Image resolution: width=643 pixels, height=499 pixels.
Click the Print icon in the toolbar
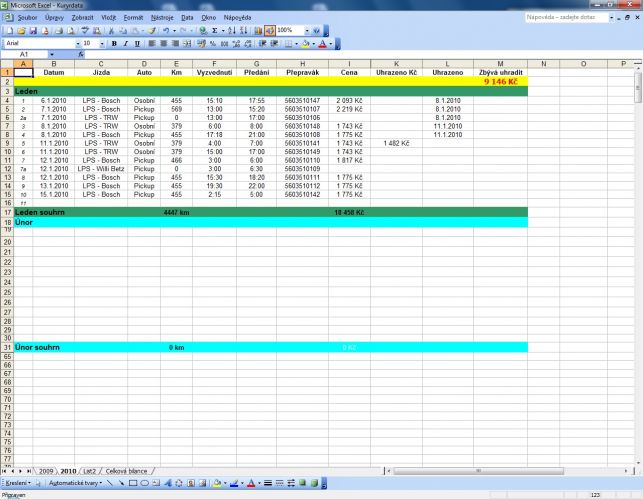point(59,31)
